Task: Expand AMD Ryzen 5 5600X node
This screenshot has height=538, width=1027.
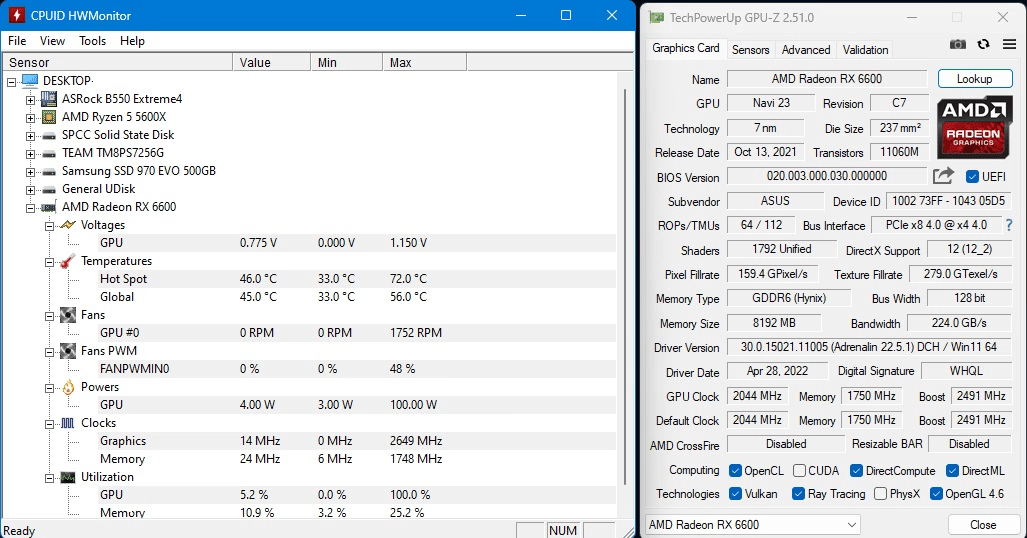Action: (x=30, y=118)
